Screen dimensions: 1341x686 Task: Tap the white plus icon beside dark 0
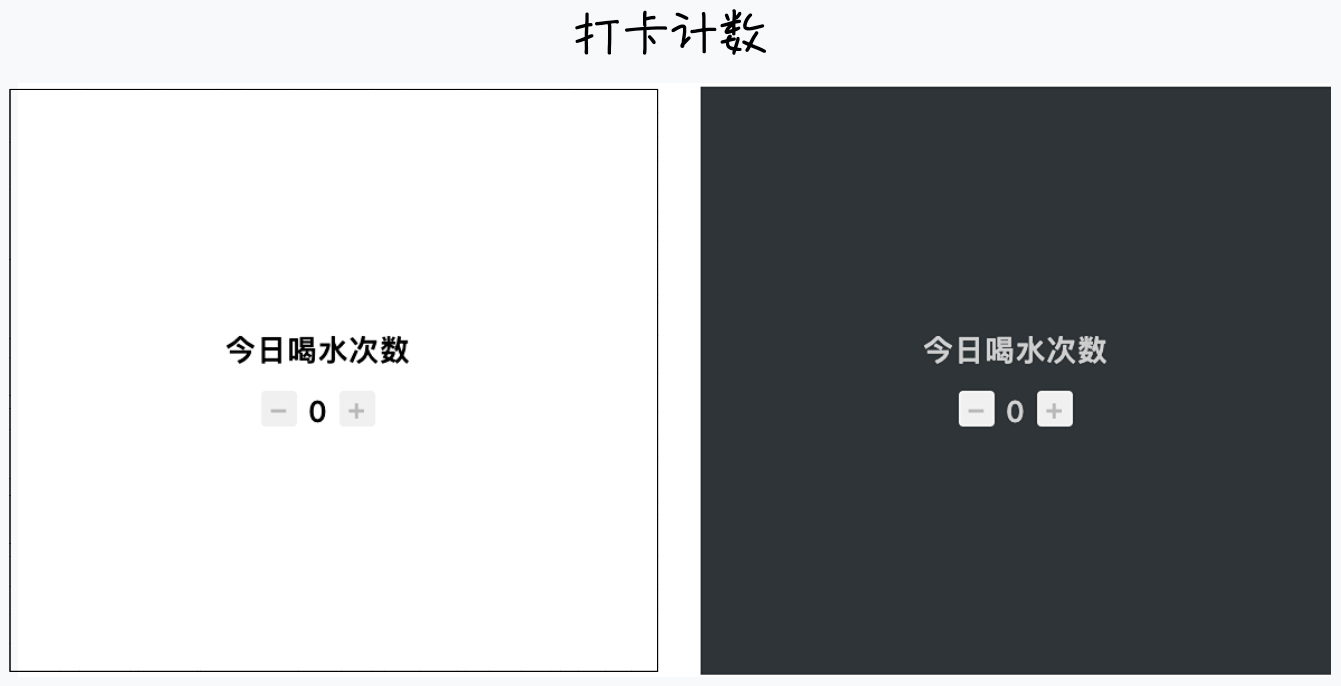tap(1055, 410)
